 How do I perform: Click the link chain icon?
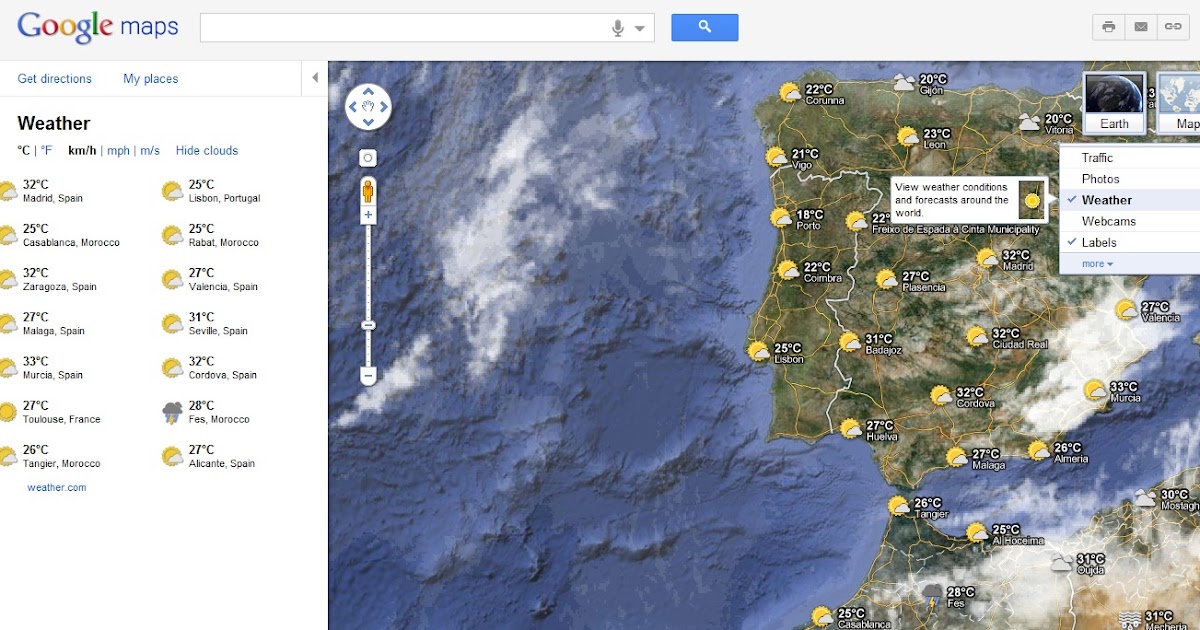(x=1172, y=27)
